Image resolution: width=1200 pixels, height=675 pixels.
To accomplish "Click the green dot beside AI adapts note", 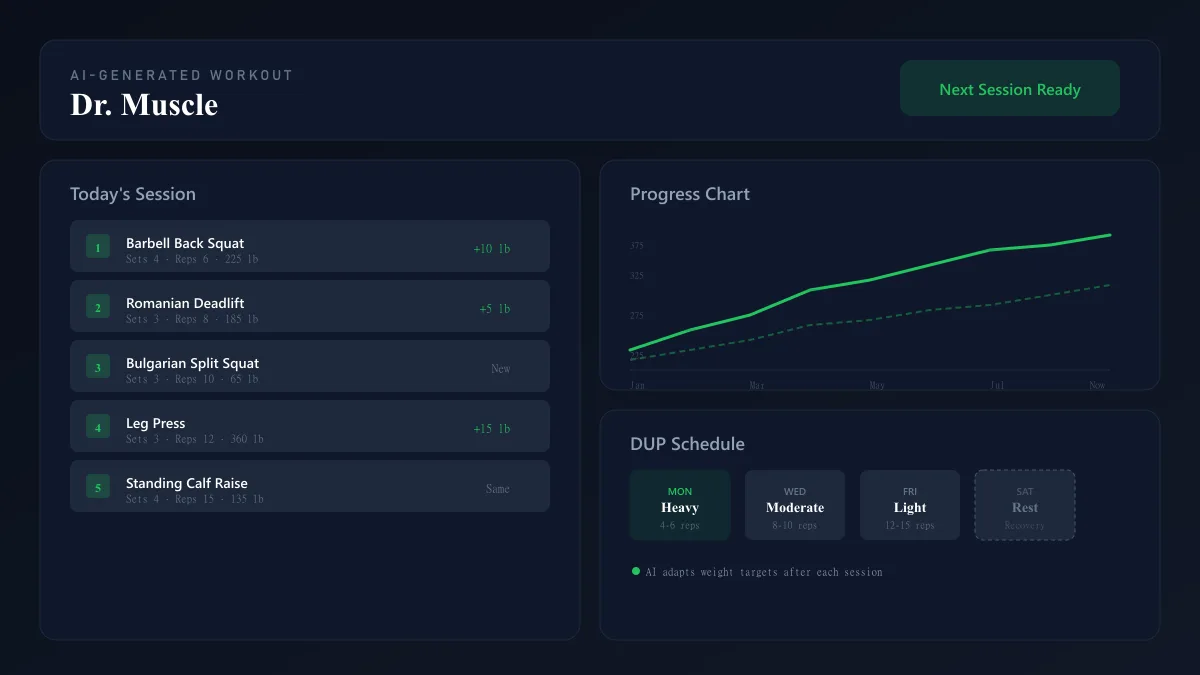I will 636,571.
